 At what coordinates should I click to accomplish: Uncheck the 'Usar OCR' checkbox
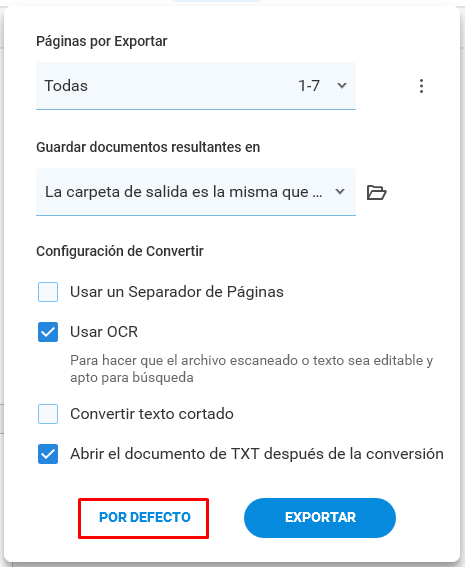[48, 332]
